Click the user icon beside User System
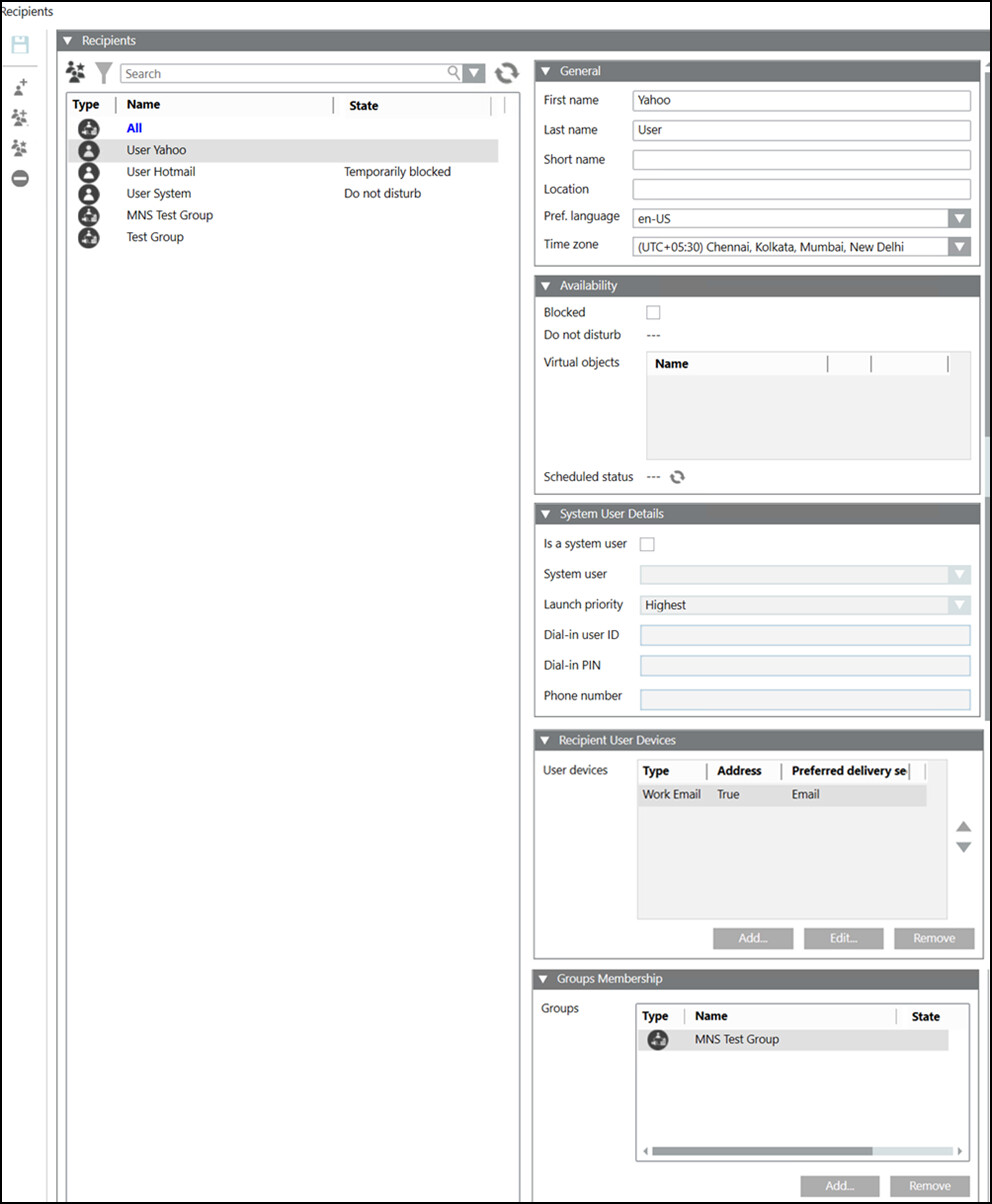The width and height of the screenshot is (992, 1204). [x=89, y=194]
